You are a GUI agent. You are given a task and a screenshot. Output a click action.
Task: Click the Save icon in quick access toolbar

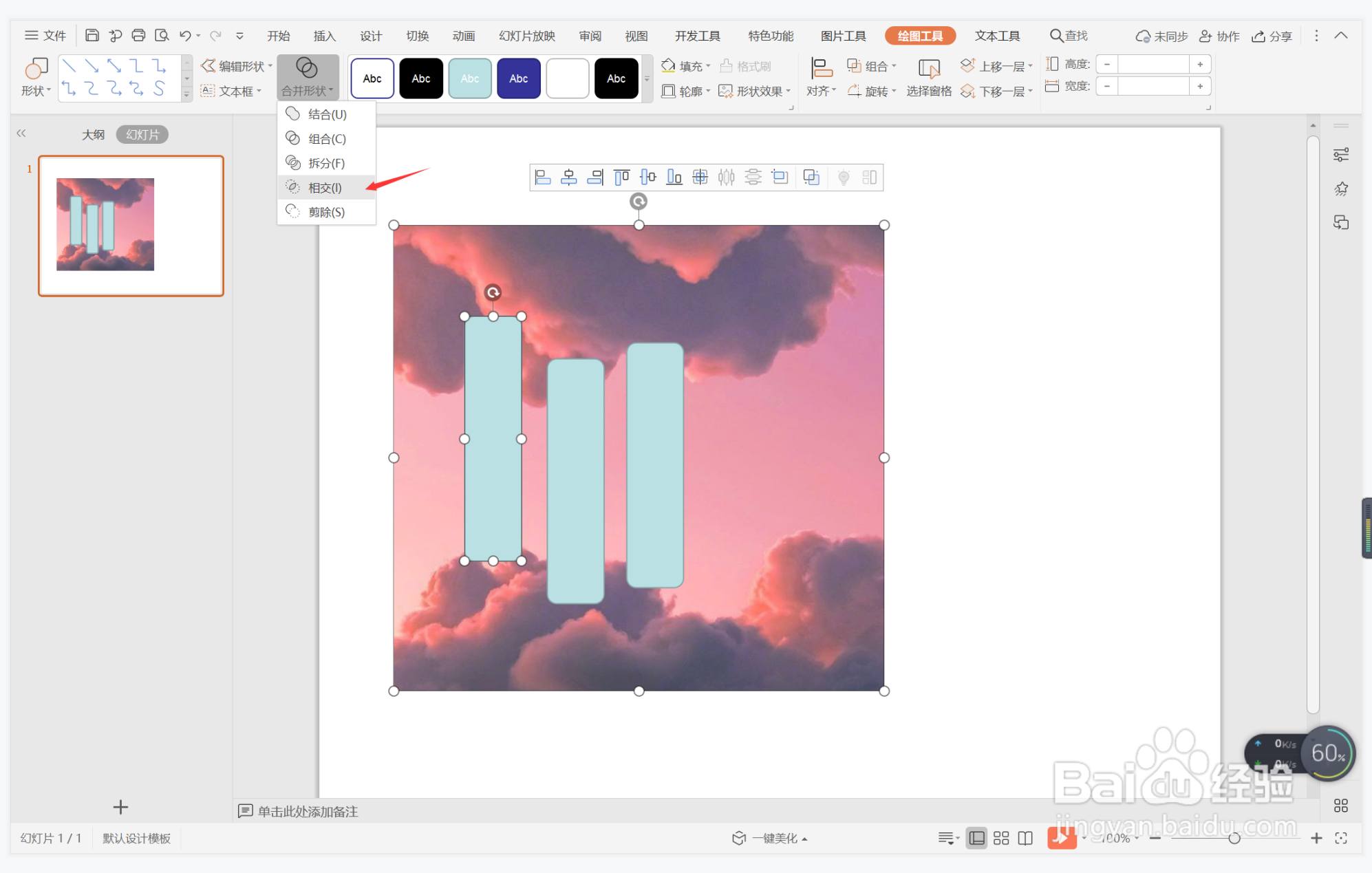click(92, 35)
